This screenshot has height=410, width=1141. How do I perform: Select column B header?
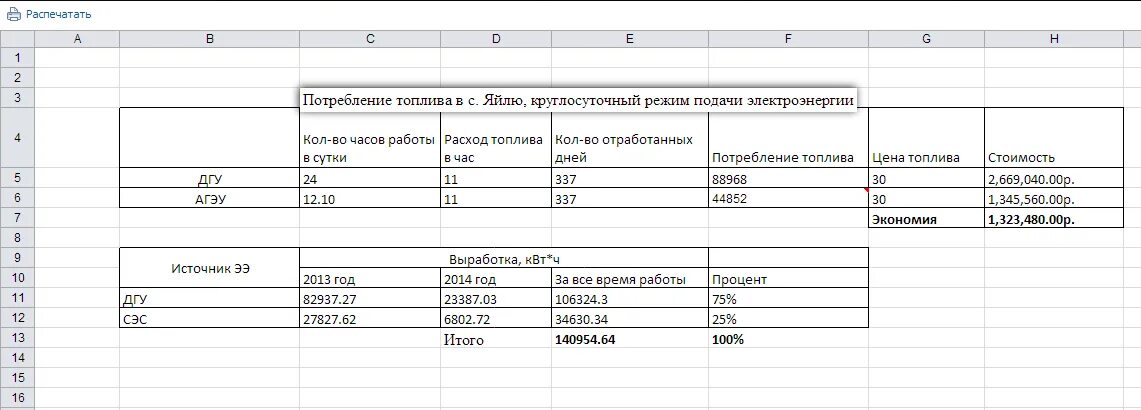click(210, 39)
